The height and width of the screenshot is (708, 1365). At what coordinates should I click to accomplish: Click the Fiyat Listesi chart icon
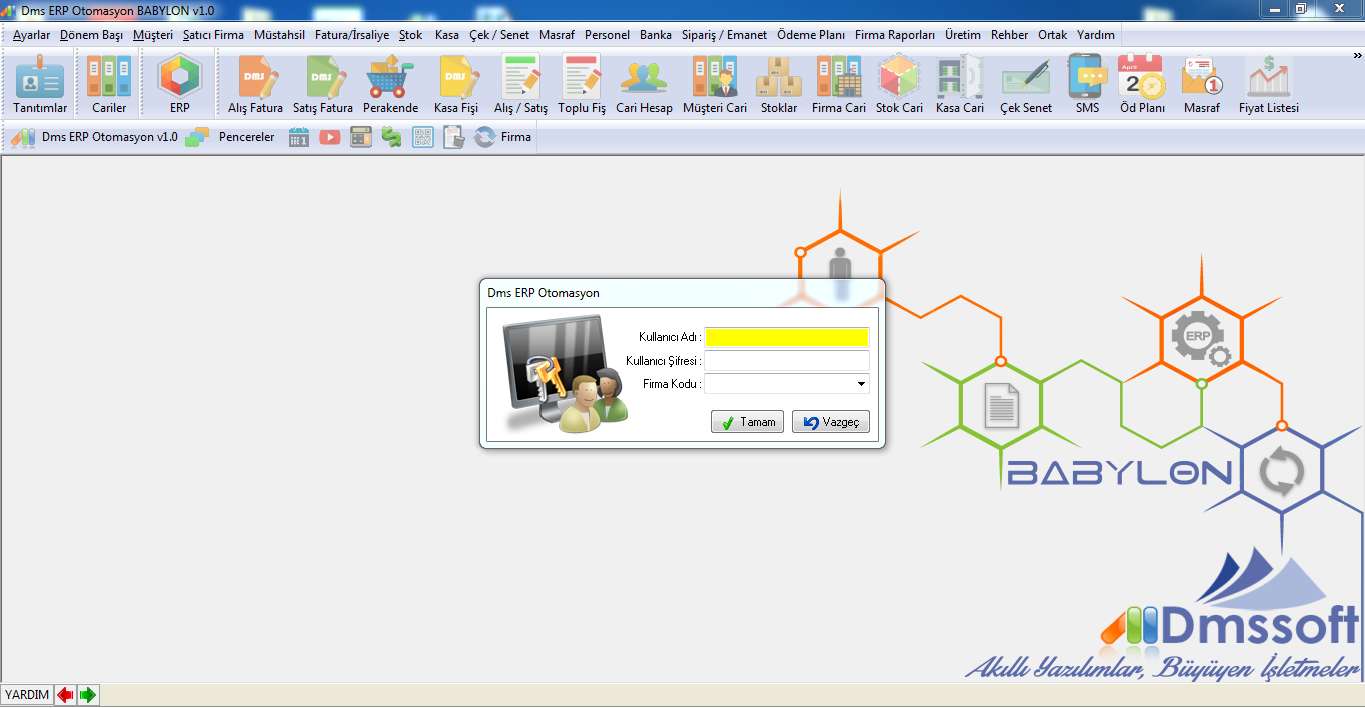point(1268,84)
